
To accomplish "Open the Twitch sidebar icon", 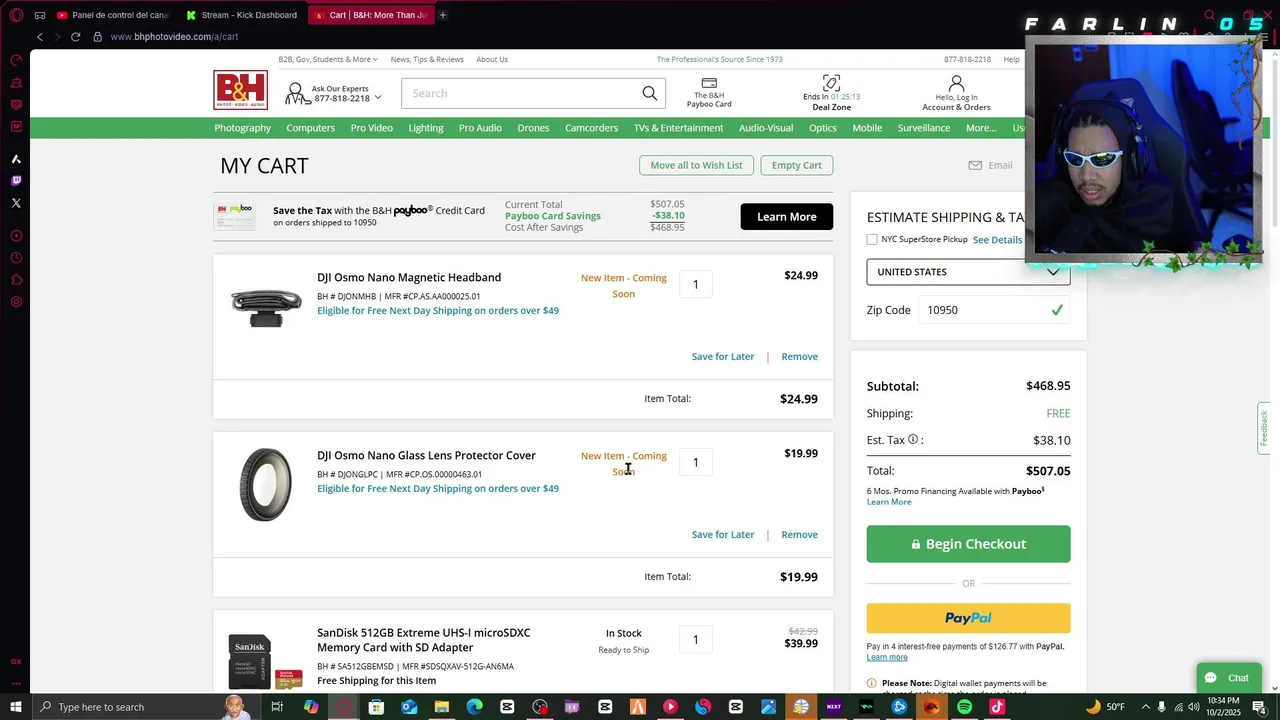I will (16, 181).
